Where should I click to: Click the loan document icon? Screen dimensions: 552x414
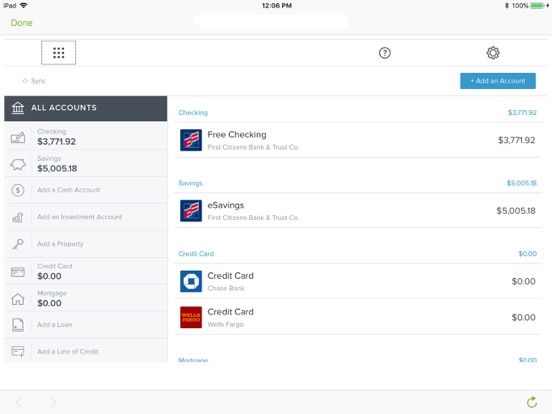(18, 325)
